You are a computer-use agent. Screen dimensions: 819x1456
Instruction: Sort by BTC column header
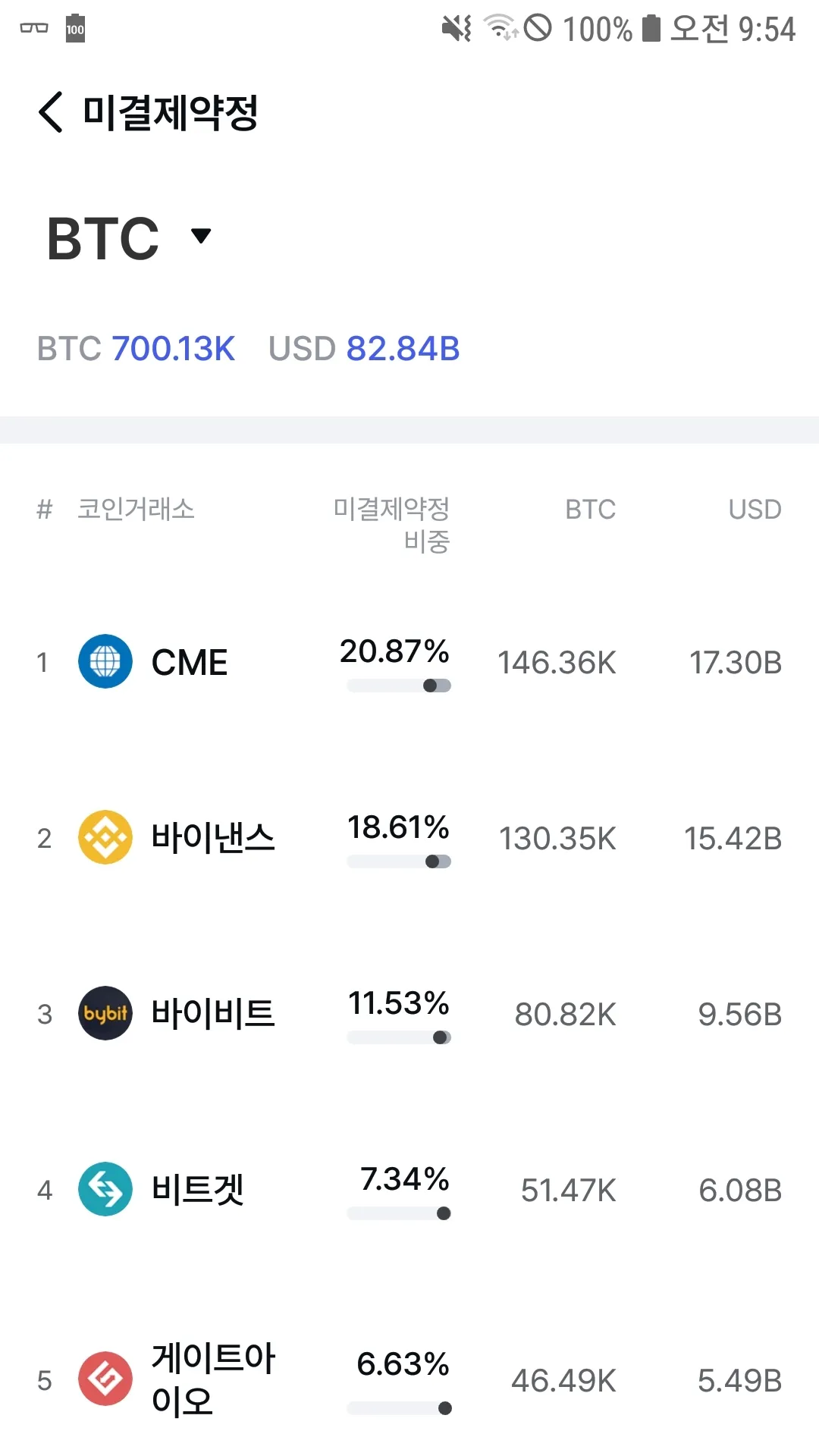(590, 510)
